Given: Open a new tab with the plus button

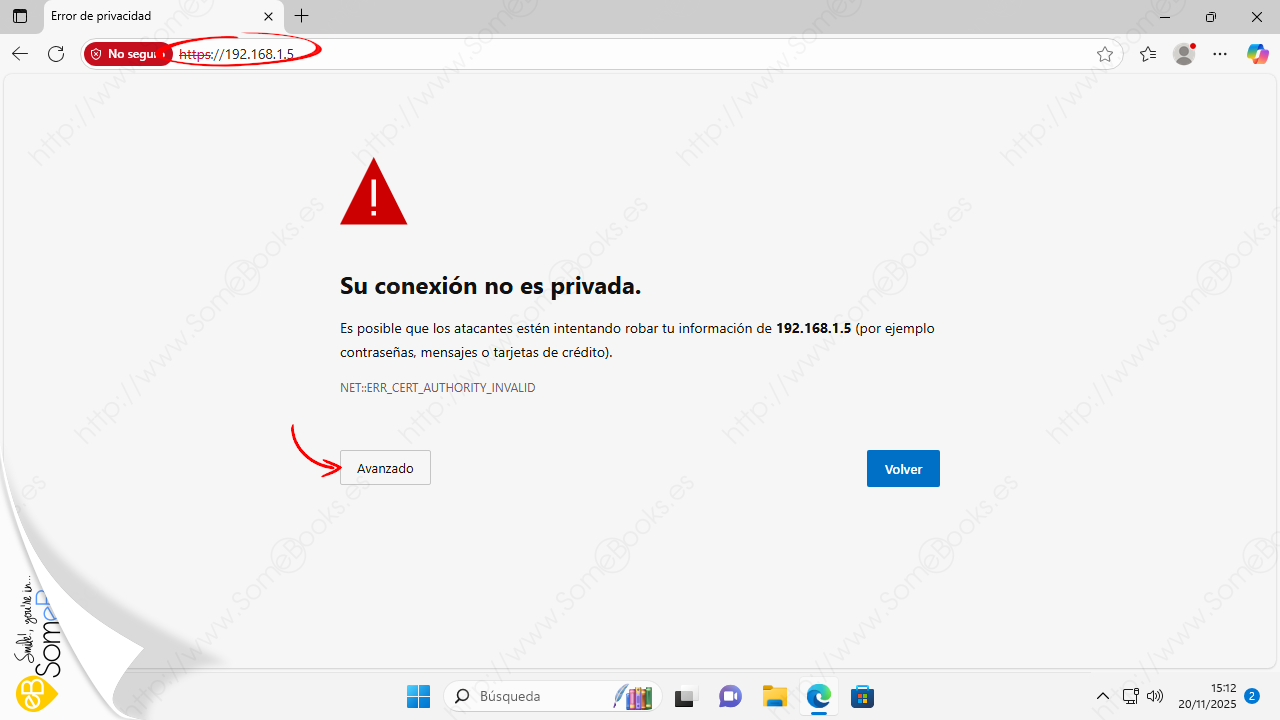Looking at the screenshot, I should [x=302, y=16].
